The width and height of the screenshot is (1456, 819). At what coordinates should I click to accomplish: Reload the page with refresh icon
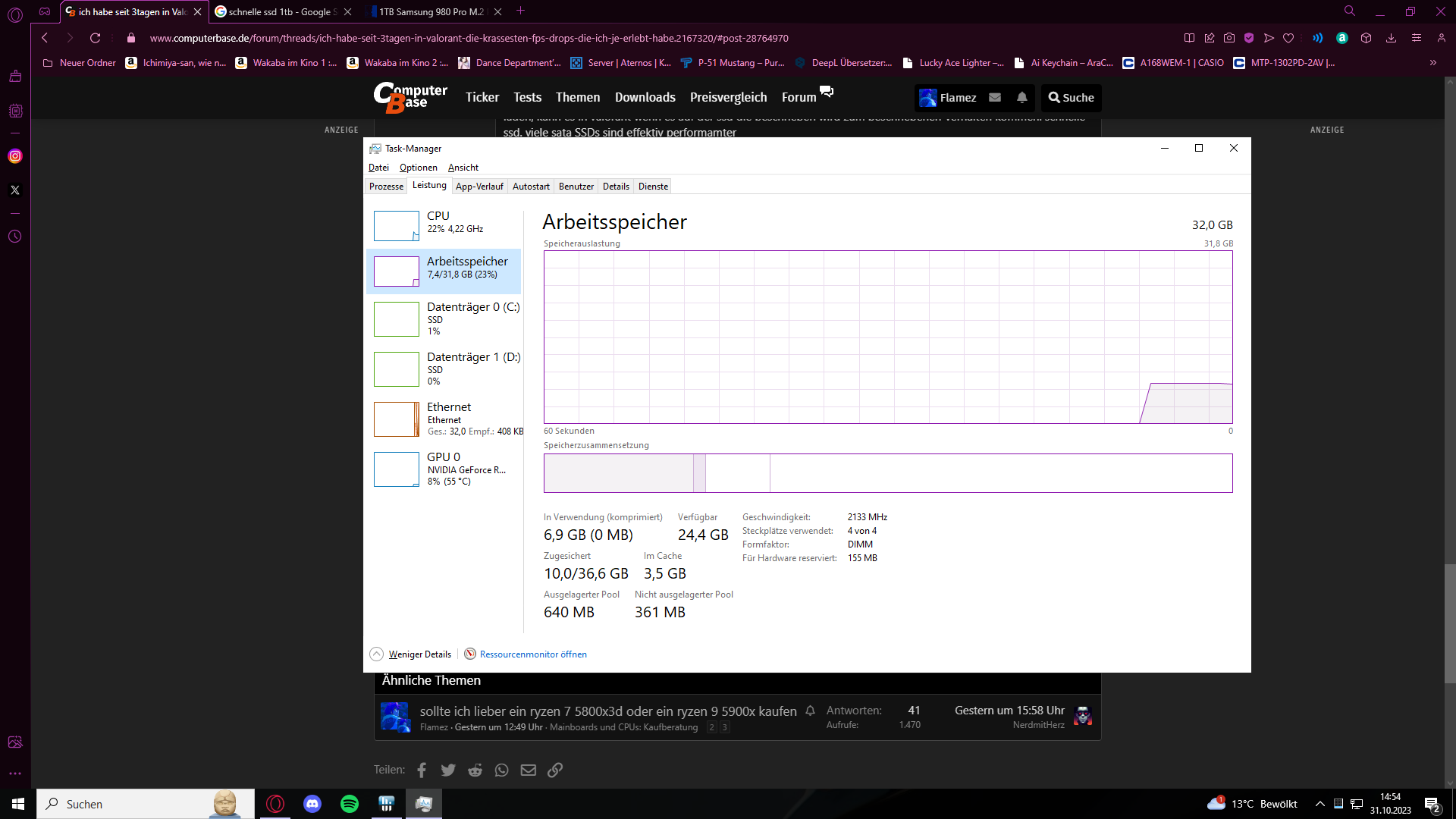click(x=95, y=38)
